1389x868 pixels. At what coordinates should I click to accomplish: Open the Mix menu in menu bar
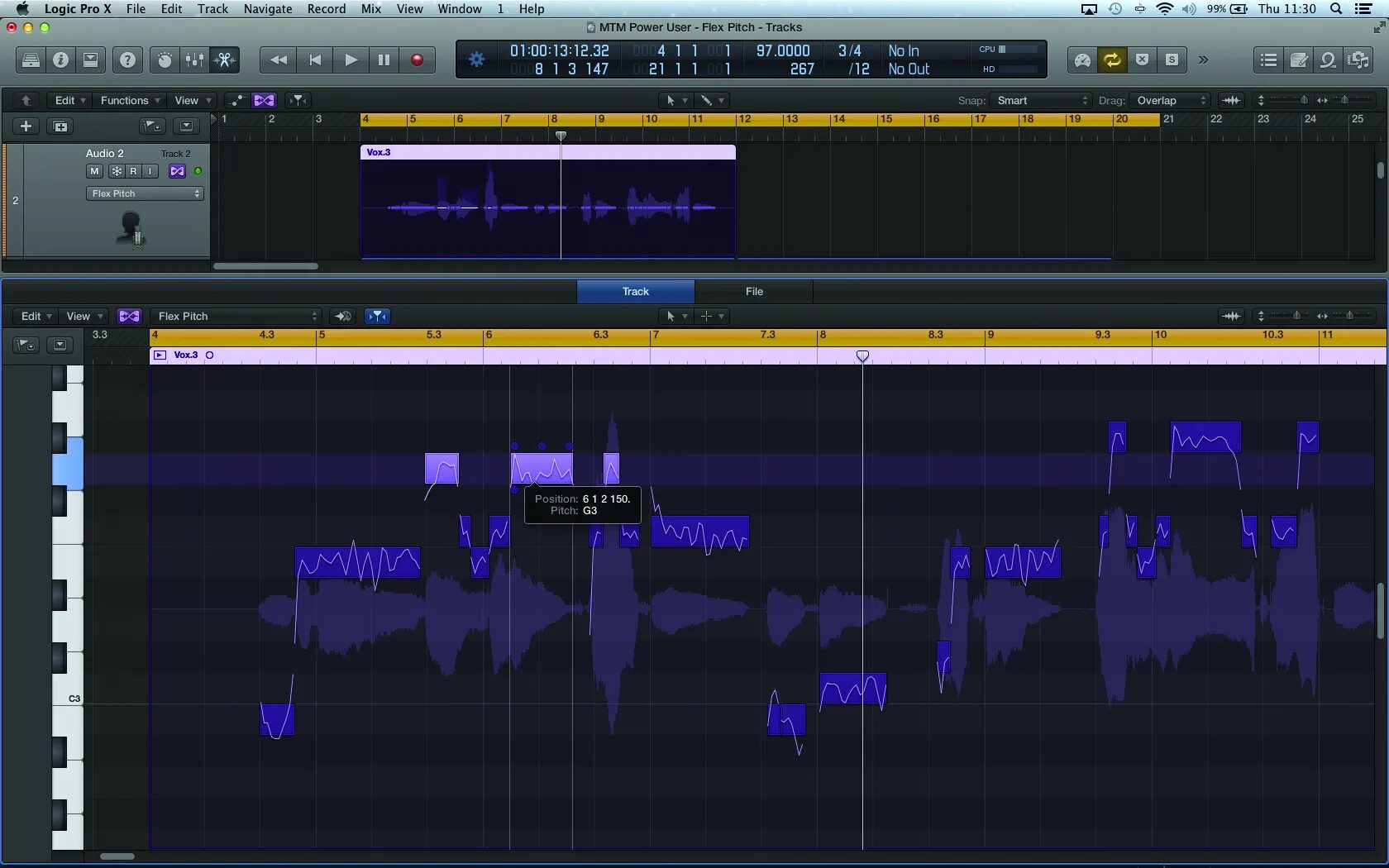371,9
